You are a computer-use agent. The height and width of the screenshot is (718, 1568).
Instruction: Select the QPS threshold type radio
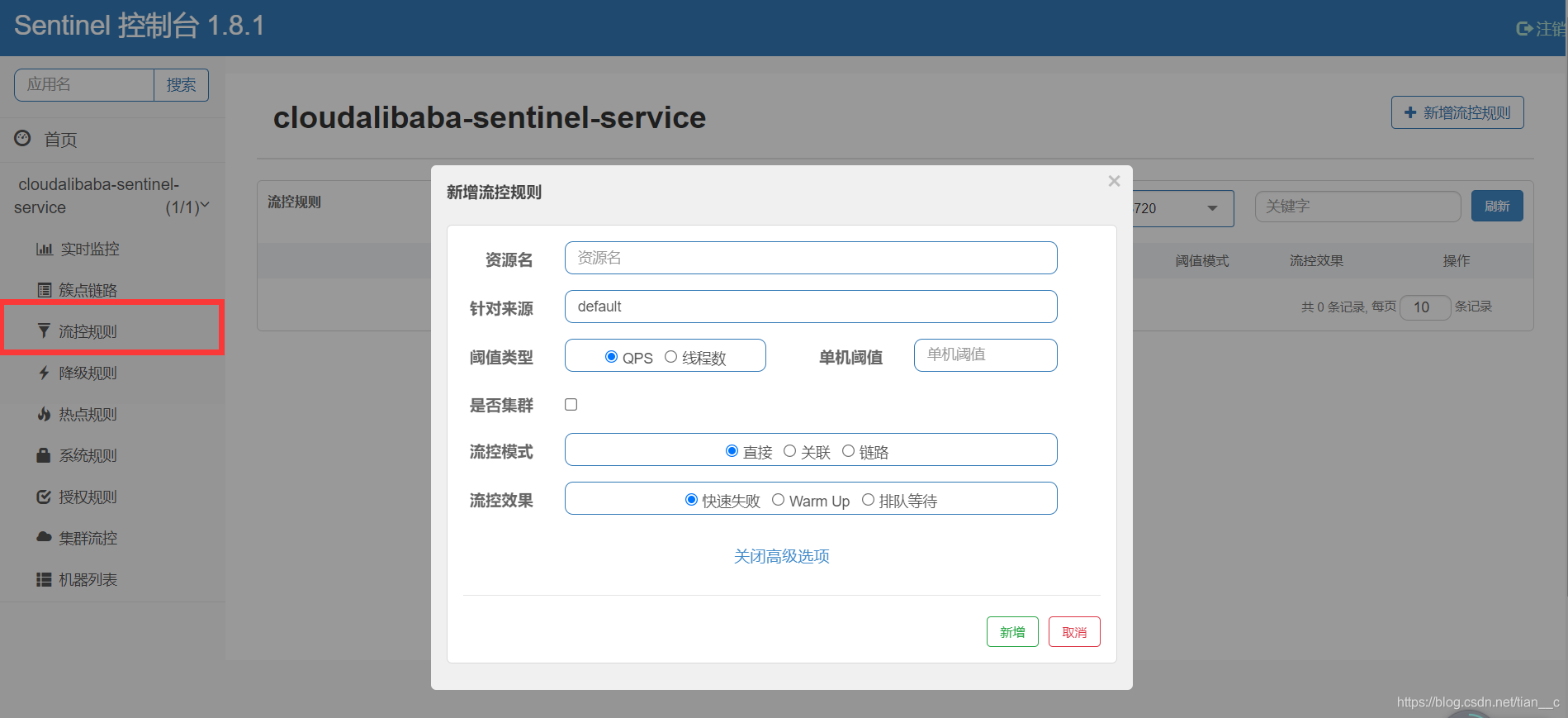pos(611,357)
